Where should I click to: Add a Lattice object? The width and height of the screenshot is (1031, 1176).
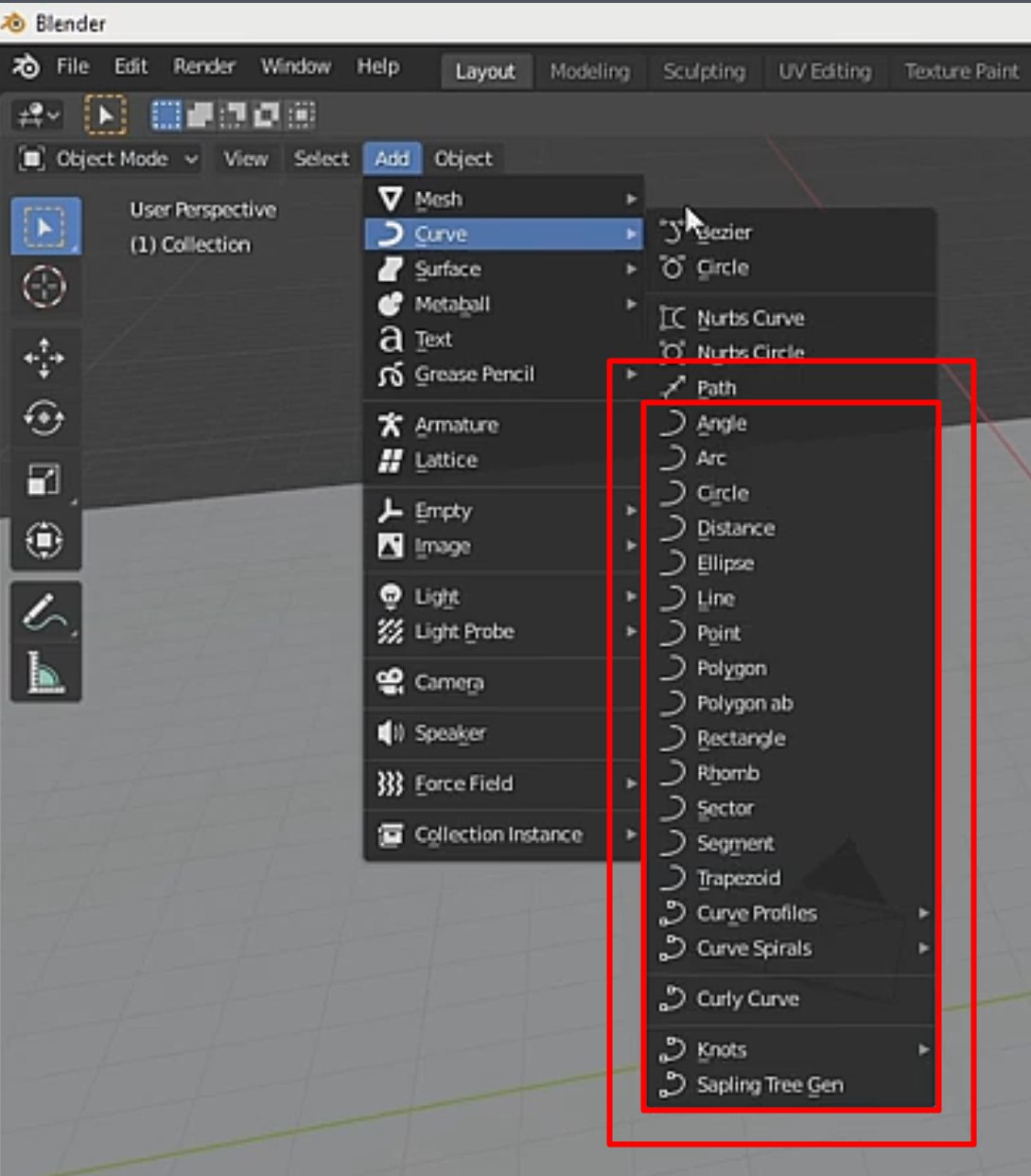tap(504, 460)
